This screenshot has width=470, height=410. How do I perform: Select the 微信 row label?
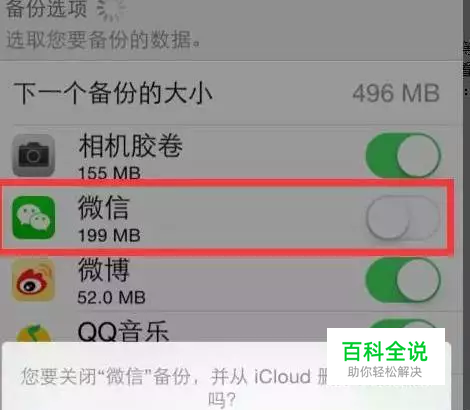coord(103,207)
